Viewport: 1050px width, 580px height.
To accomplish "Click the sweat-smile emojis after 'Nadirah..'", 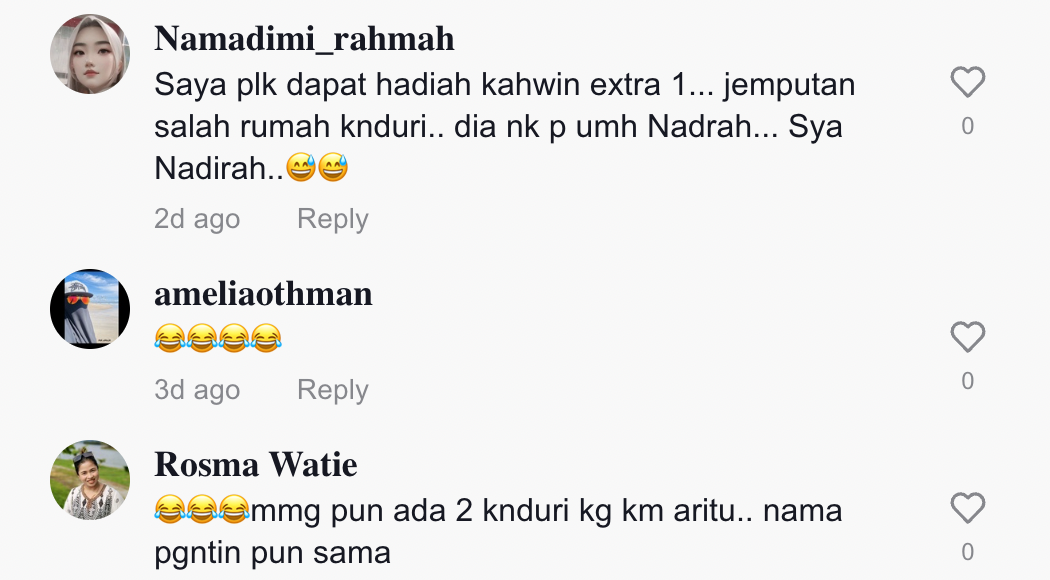I will click(x=317, y=167).
